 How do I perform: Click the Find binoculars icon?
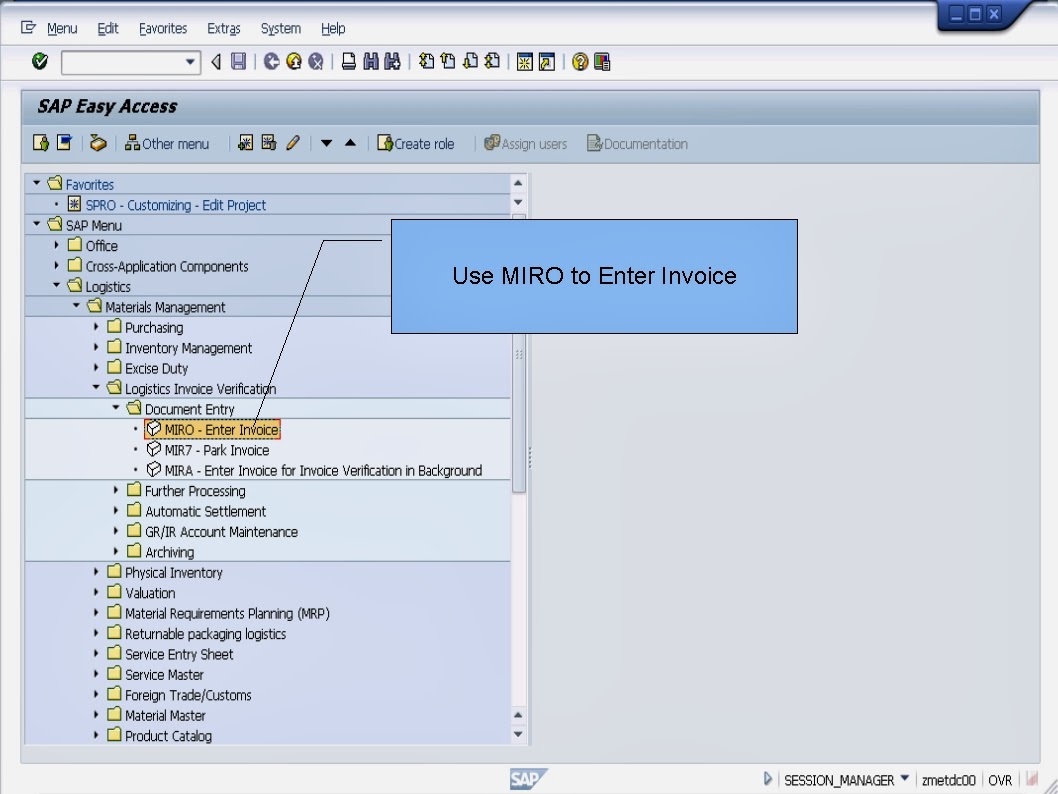(x=370, y=62)
